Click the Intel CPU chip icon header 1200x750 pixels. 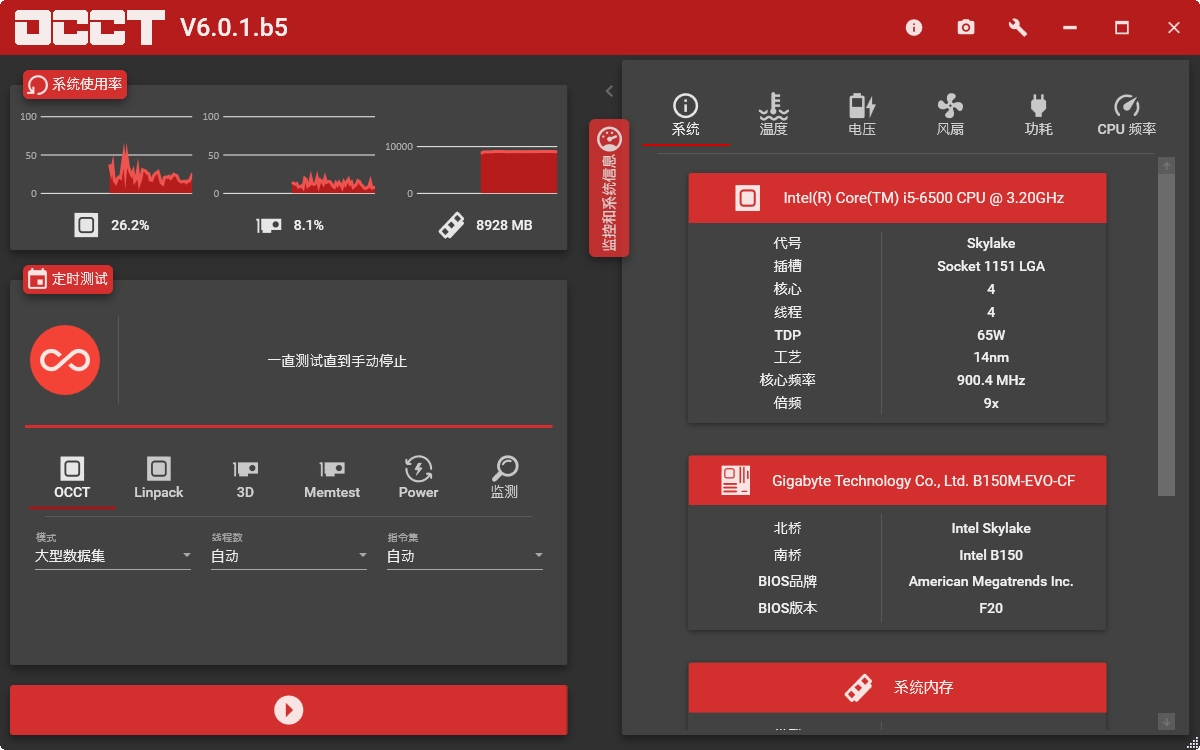[745, 197]
